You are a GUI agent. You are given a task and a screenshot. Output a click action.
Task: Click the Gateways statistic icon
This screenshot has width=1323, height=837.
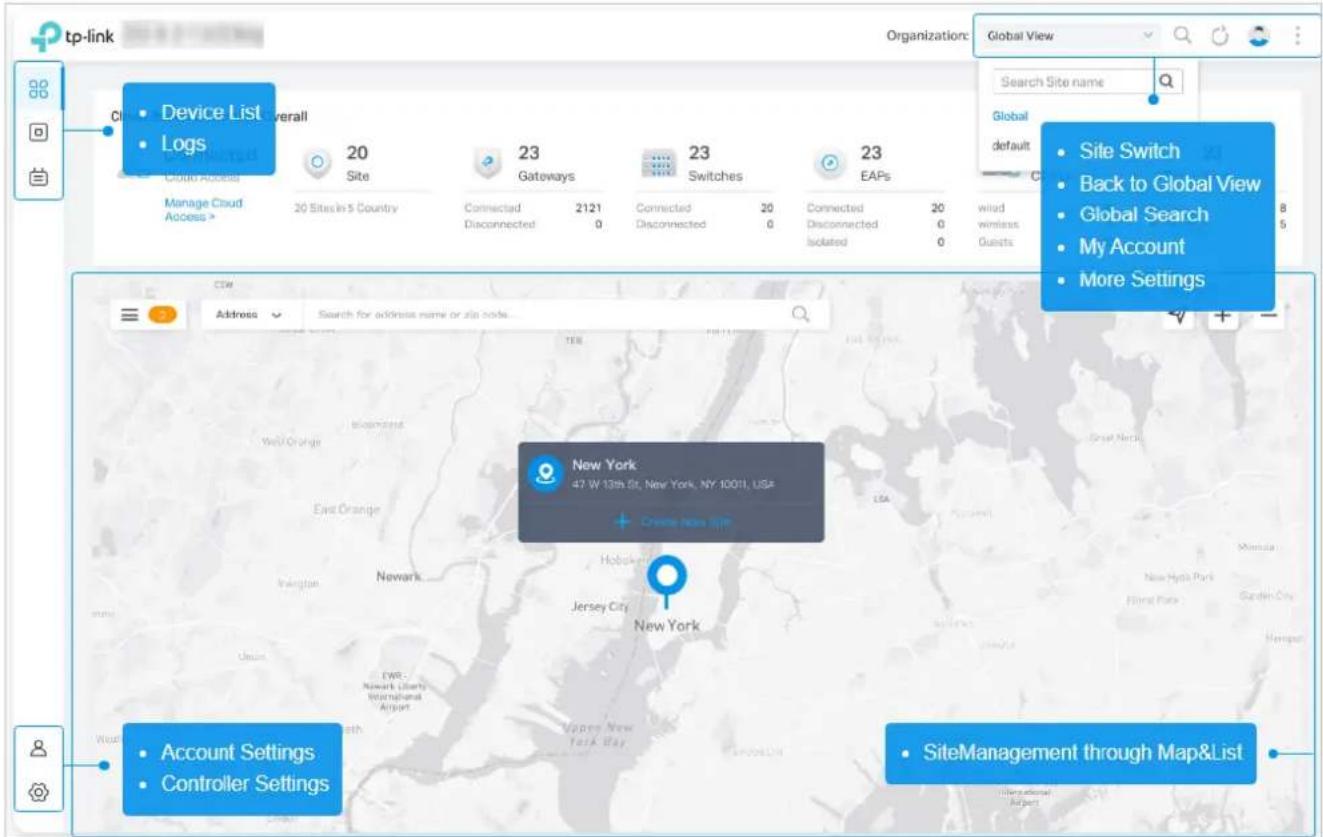coord(489,161)
